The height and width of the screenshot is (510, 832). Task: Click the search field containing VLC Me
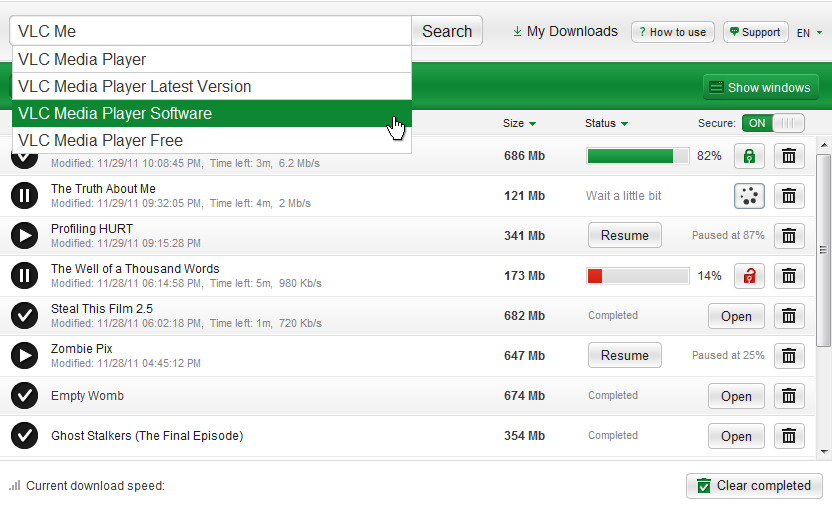coord(211,31)
